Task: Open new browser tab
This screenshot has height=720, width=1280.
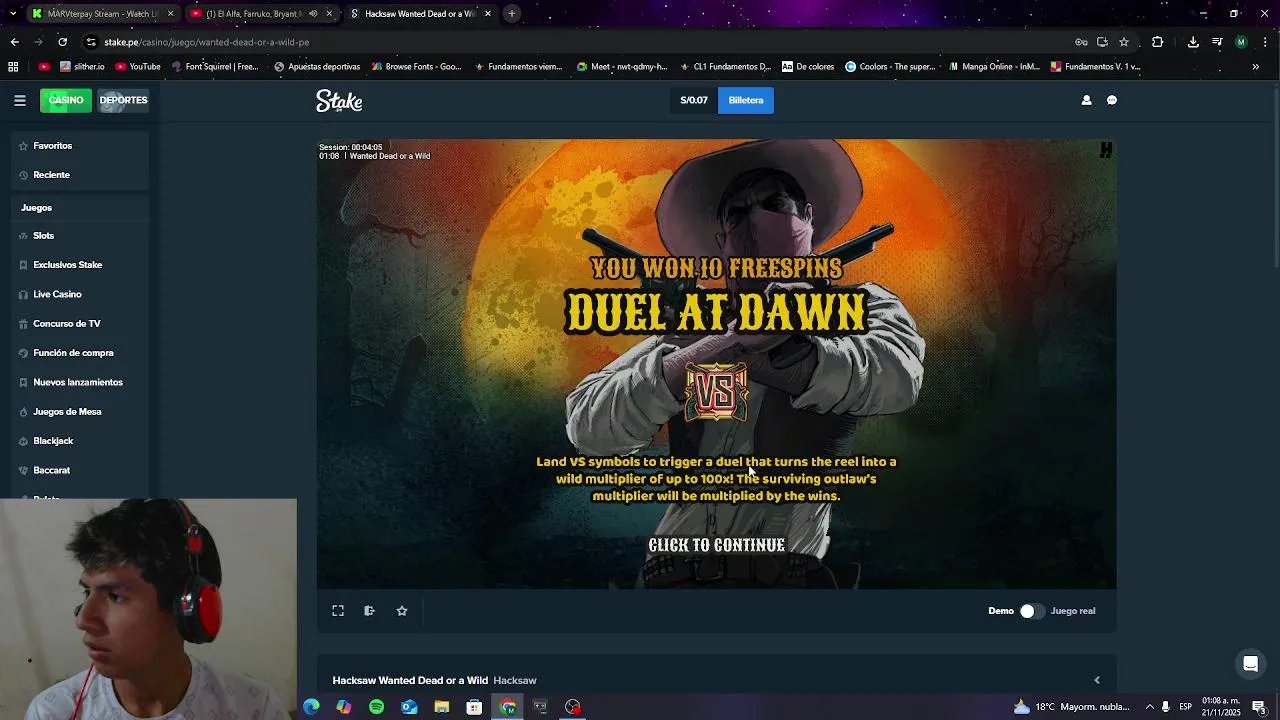Action: [511, 14]
